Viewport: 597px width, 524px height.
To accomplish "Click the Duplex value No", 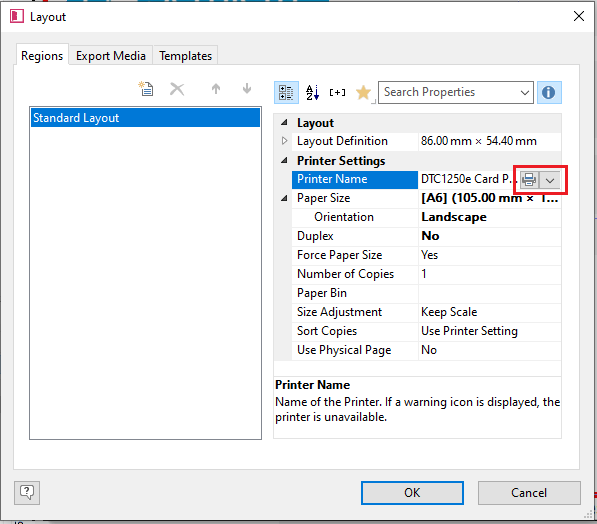I will (x=430, y=236).
